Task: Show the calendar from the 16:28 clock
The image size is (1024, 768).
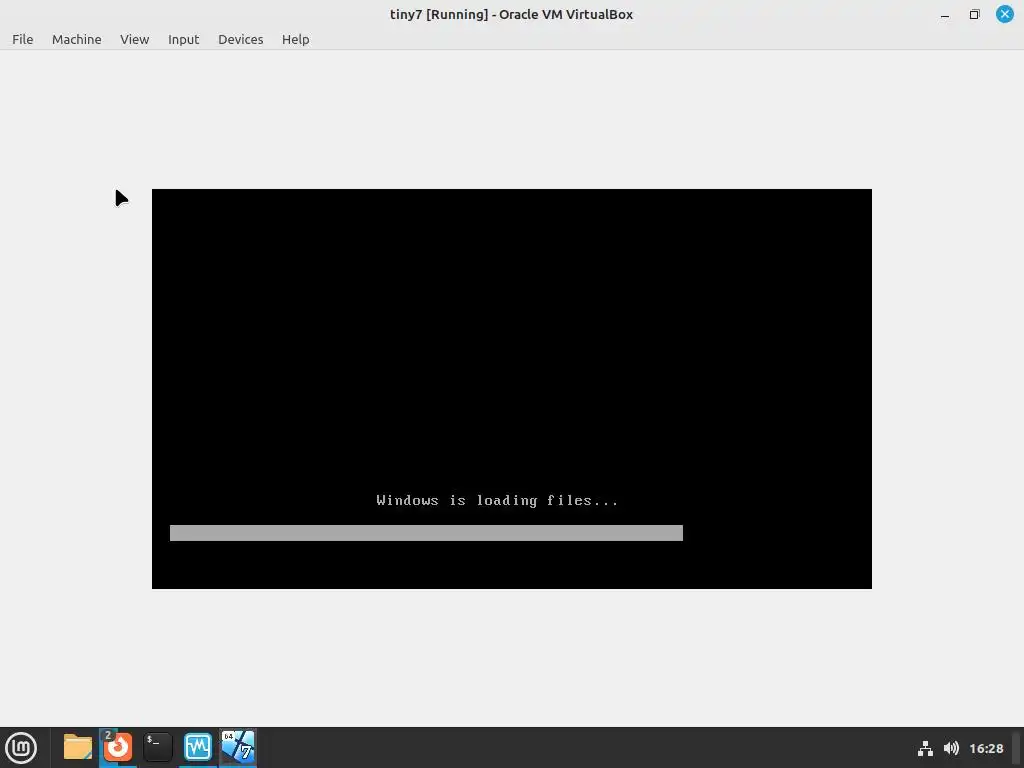Action: click(x=986, y=748)
